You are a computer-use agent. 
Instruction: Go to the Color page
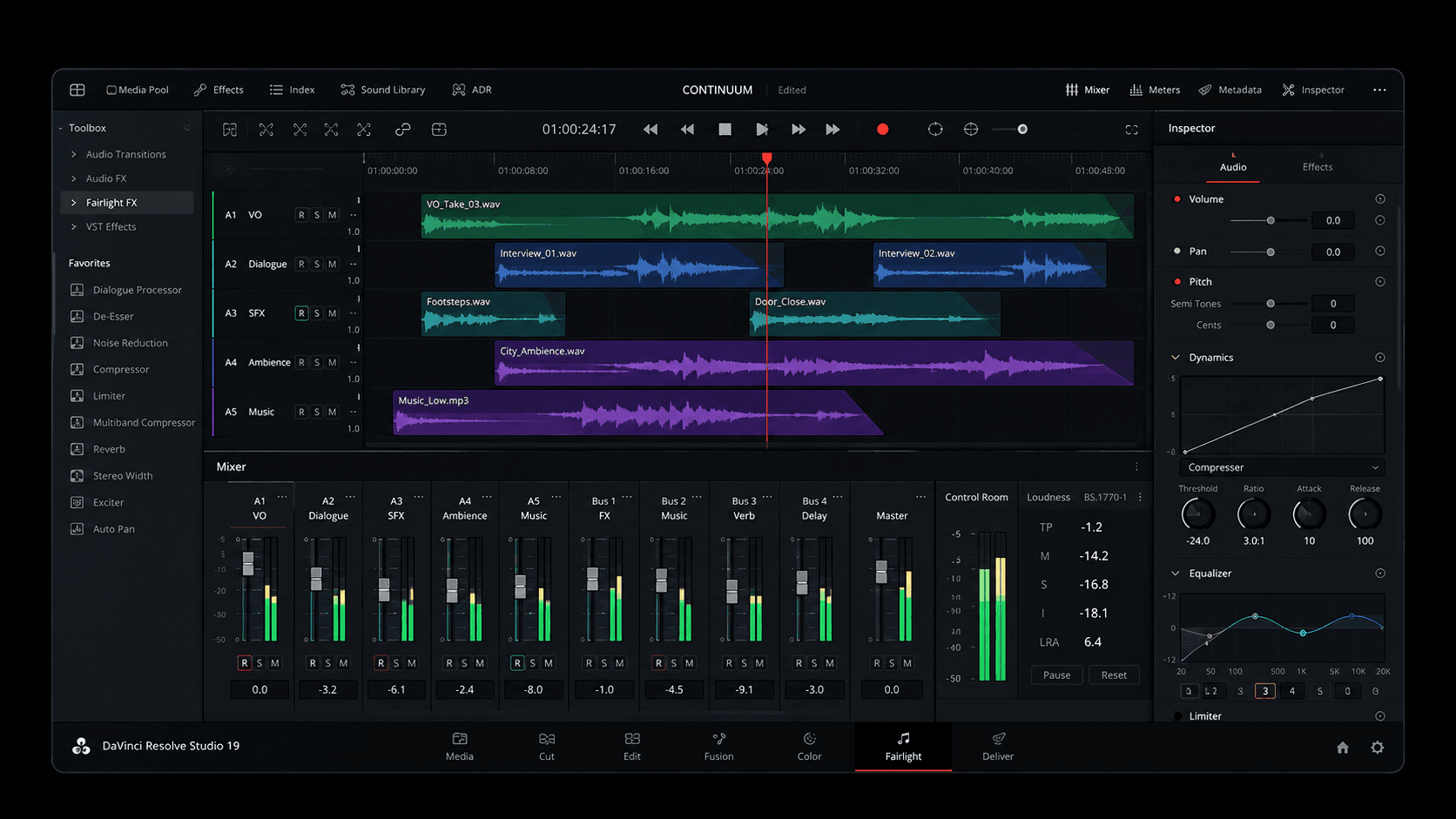pos(809,747)
